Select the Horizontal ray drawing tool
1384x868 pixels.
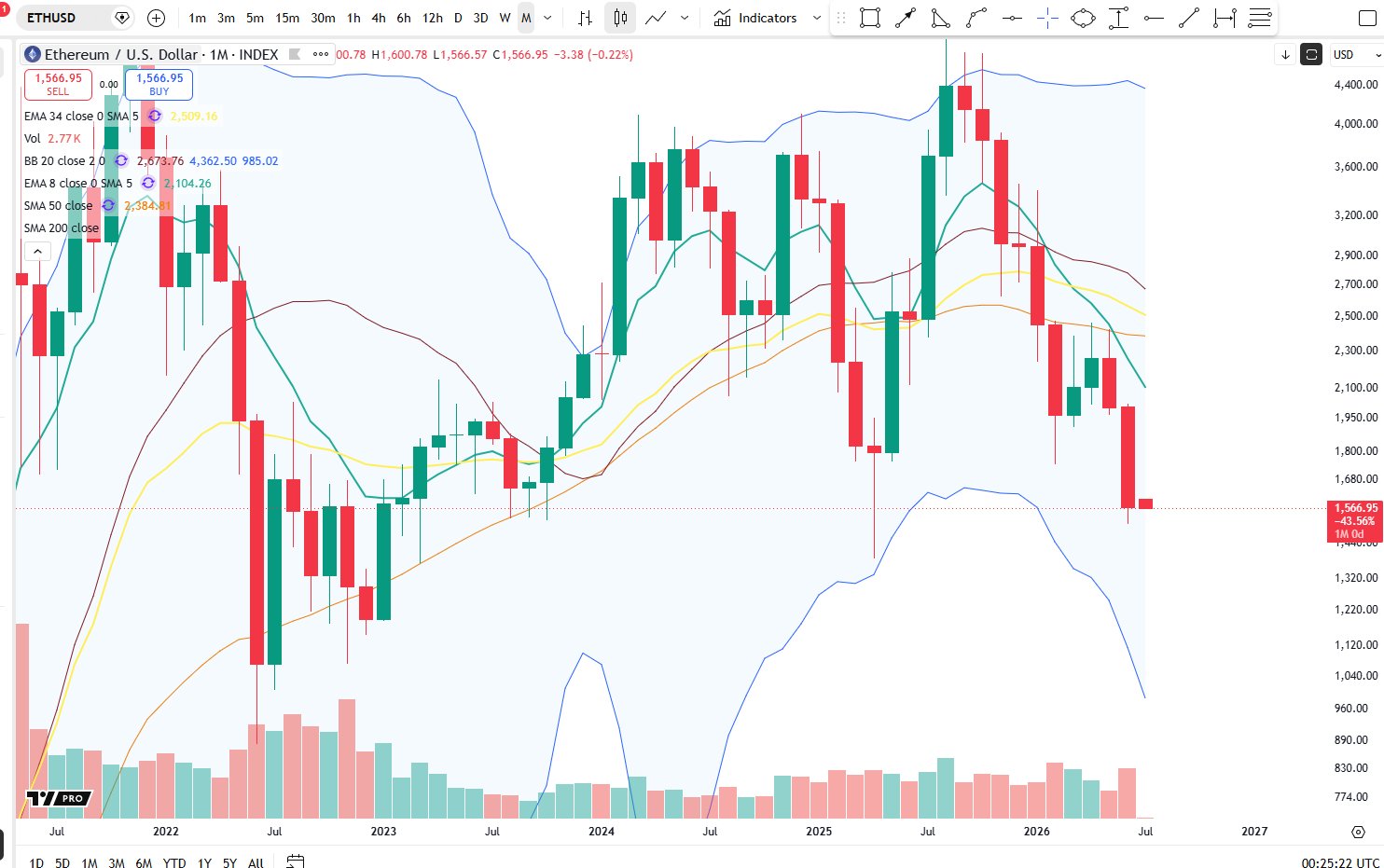pyautogui.click(x=1154, y=18)
